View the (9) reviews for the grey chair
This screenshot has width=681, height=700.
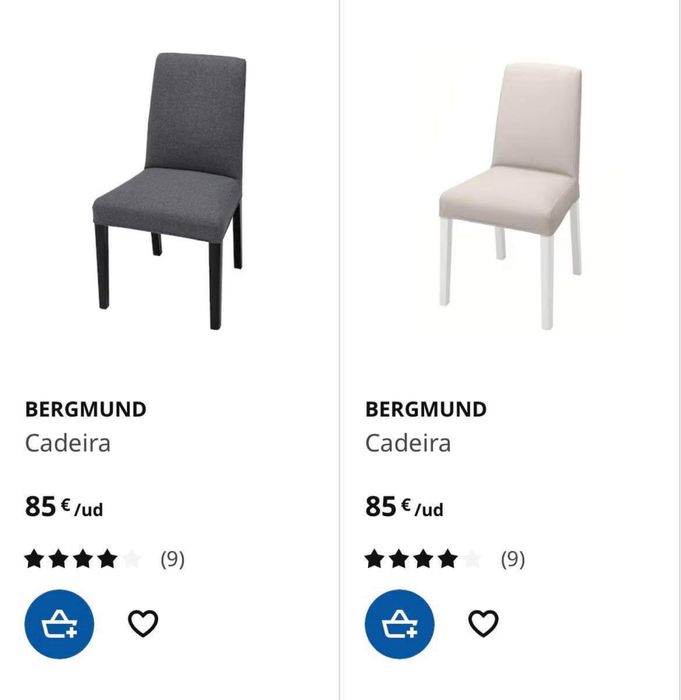(x=173, y=559)
